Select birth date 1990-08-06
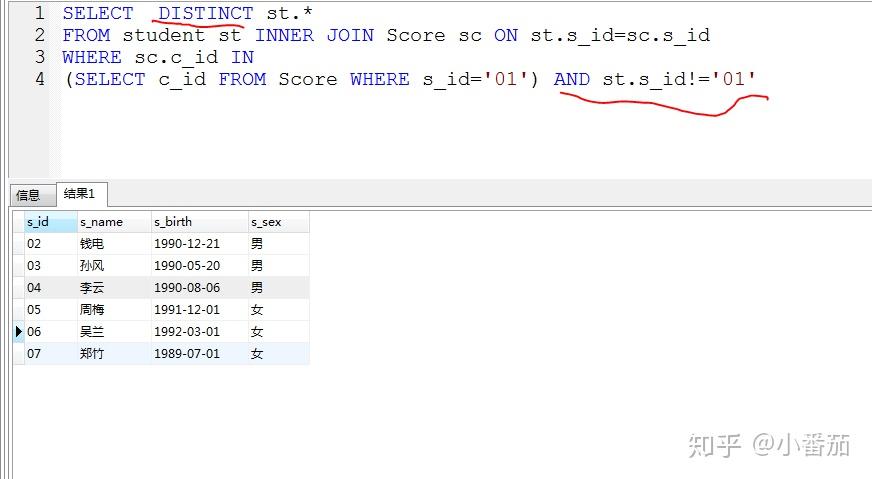The image size is (872, 479). (x=200, y=288)
